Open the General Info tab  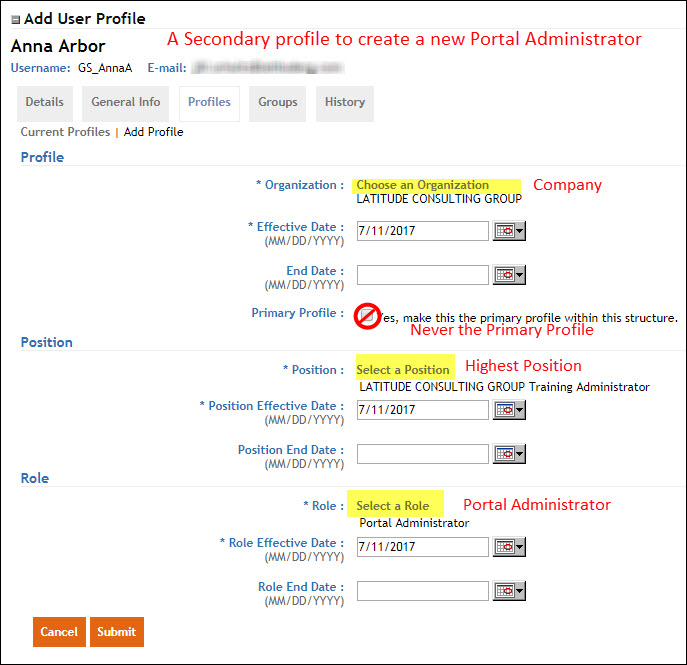(126, 102)
